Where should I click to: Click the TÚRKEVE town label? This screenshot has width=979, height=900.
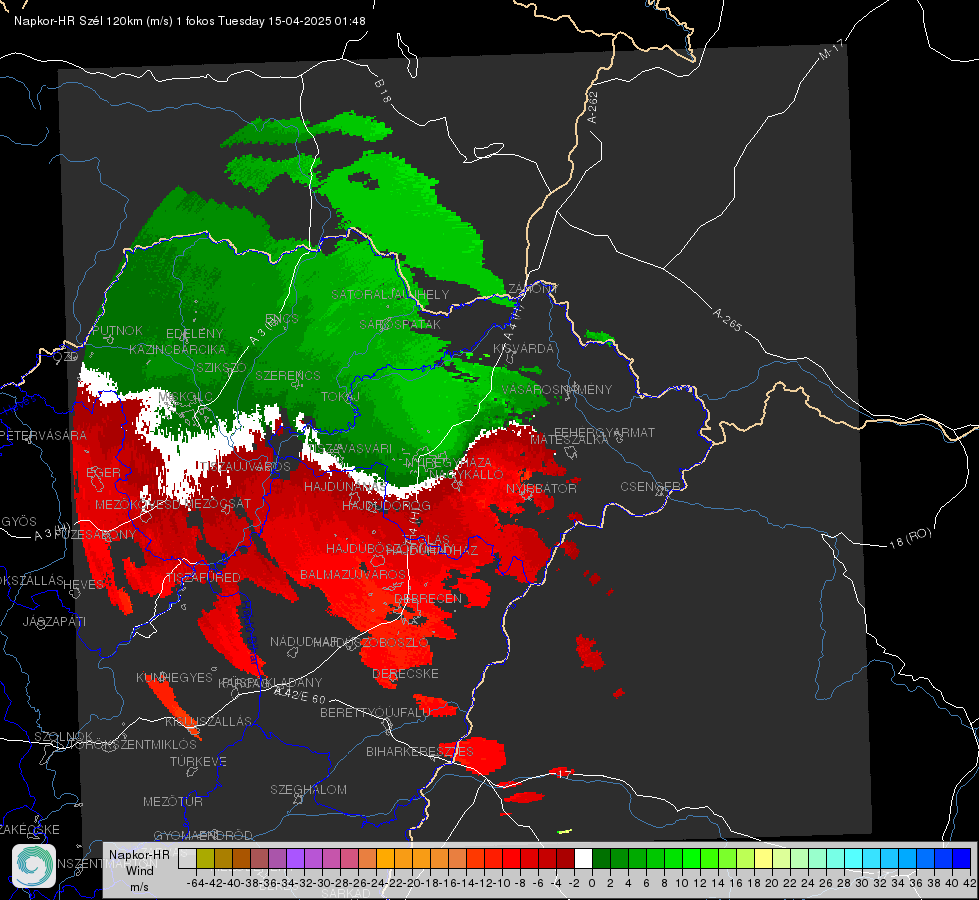pos(199,761)
